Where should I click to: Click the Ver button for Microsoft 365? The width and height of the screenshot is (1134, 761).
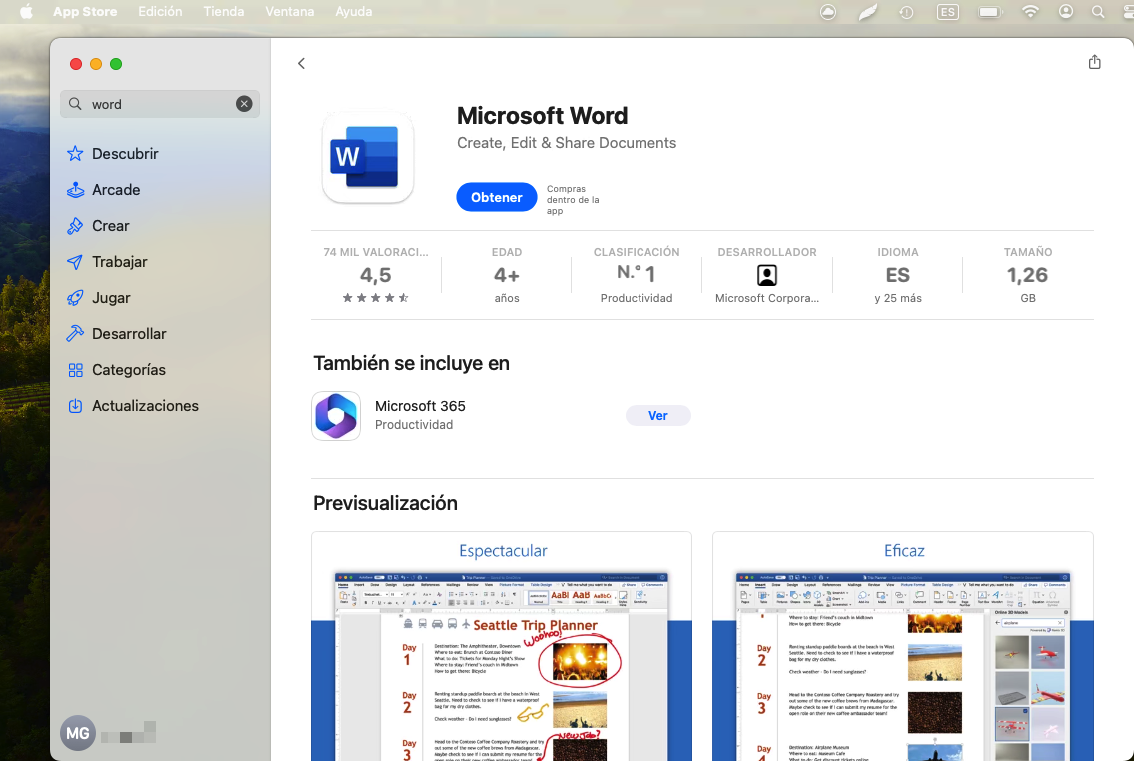[657, 416]
